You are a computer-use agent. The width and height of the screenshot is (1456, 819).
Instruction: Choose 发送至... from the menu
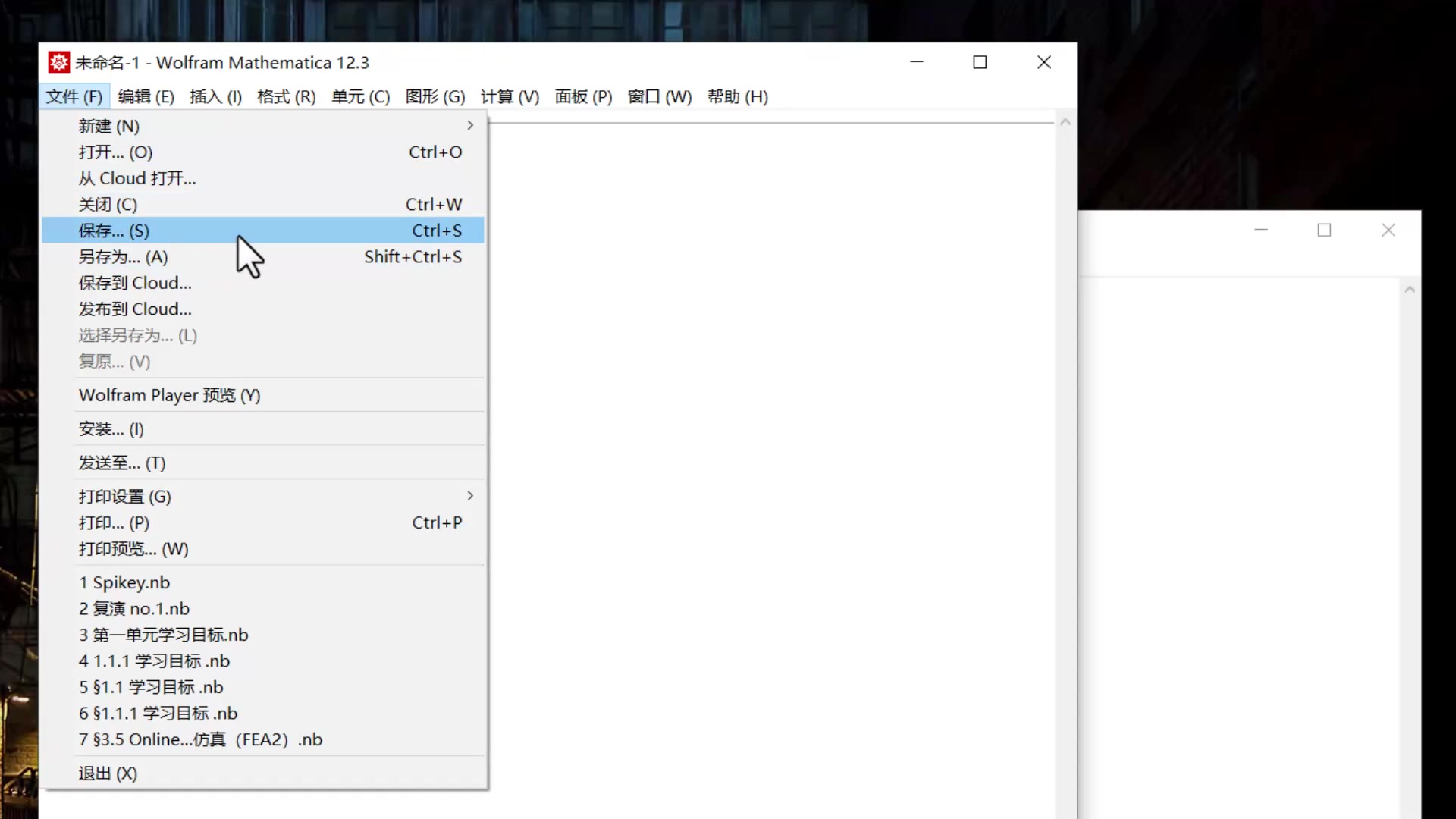point(122,463)
